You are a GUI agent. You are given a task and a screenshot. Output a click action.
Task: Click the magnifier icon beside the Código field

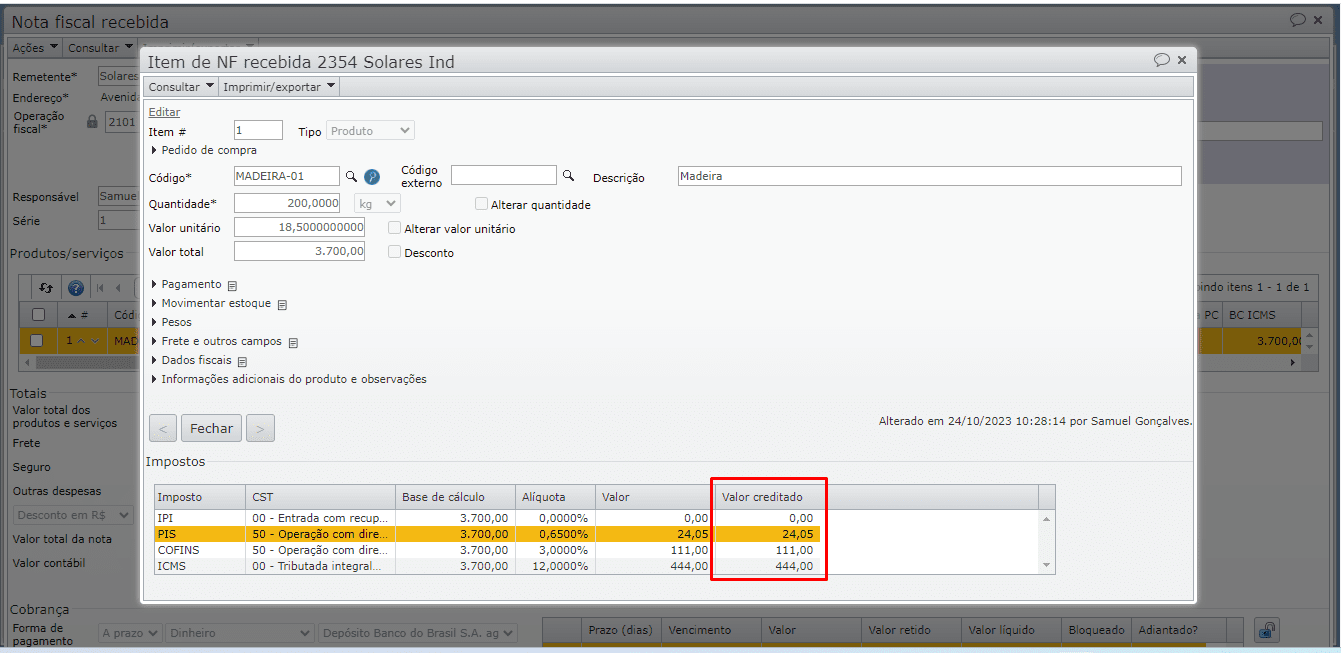(x=351, y=176)
